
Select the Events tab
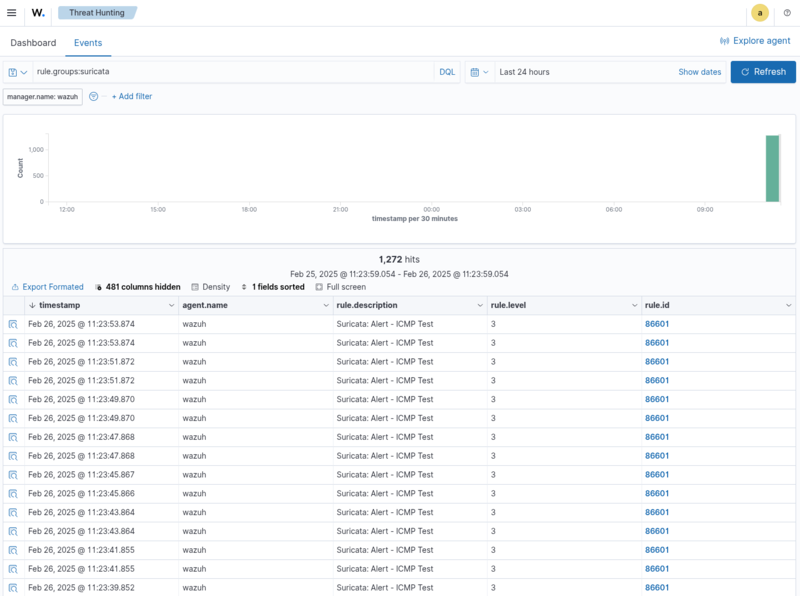coord(88,43)
